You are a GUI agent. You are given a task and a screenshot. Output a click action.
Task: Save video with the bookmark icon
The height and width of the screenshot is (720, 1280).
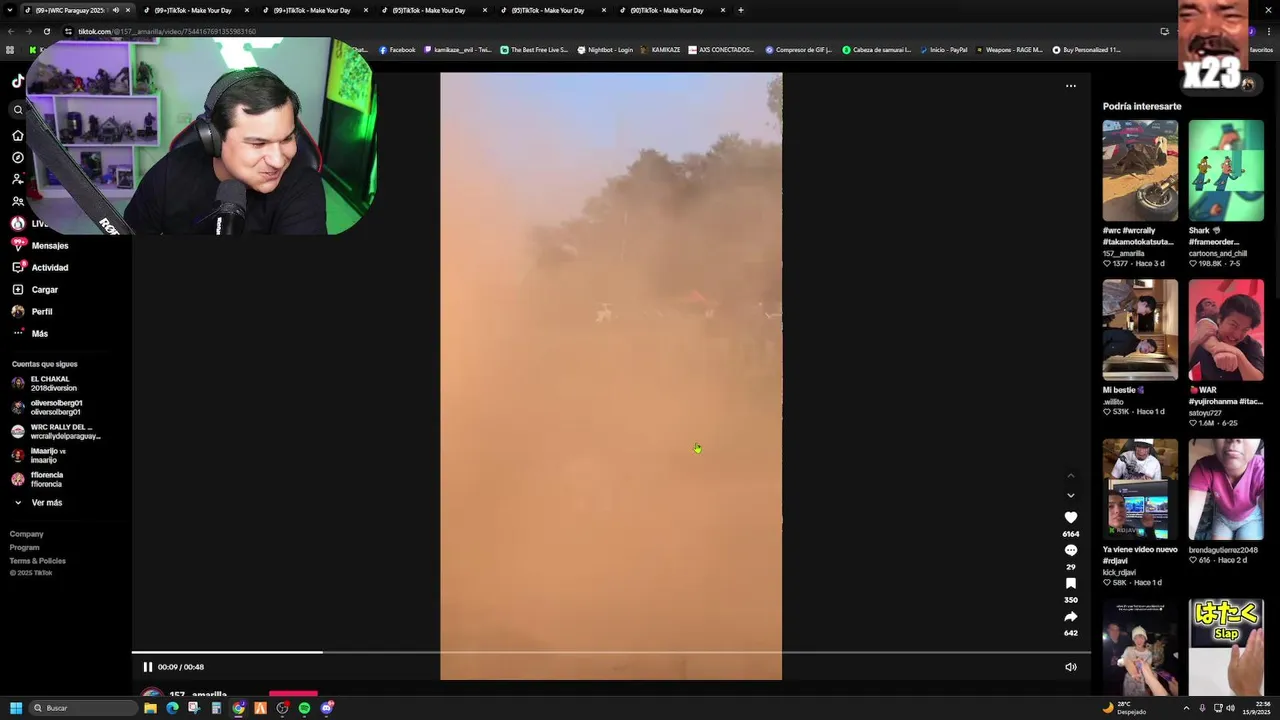click(x=1071, y=583)
